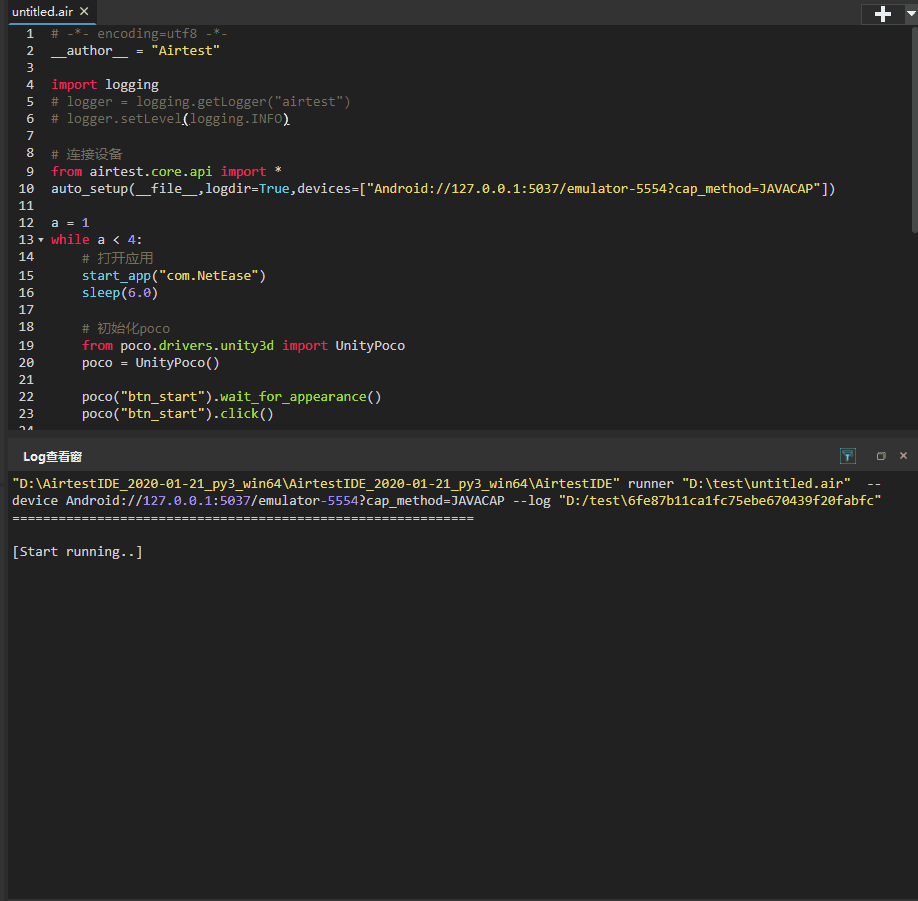Image resolution: width=918 pixels, height=901 pixels.
Task: Click the Log查看窗 panel title
Action: [53, 457]
